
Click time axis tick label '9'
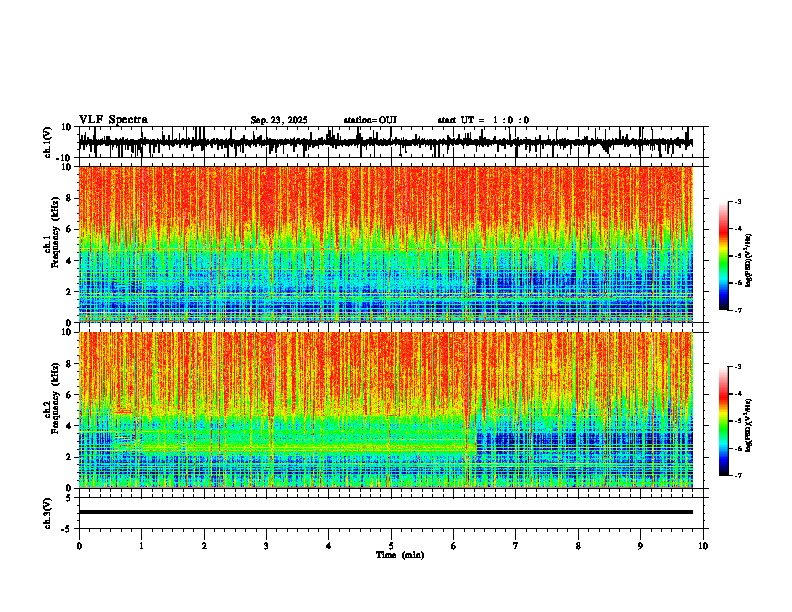coord(640,546)
